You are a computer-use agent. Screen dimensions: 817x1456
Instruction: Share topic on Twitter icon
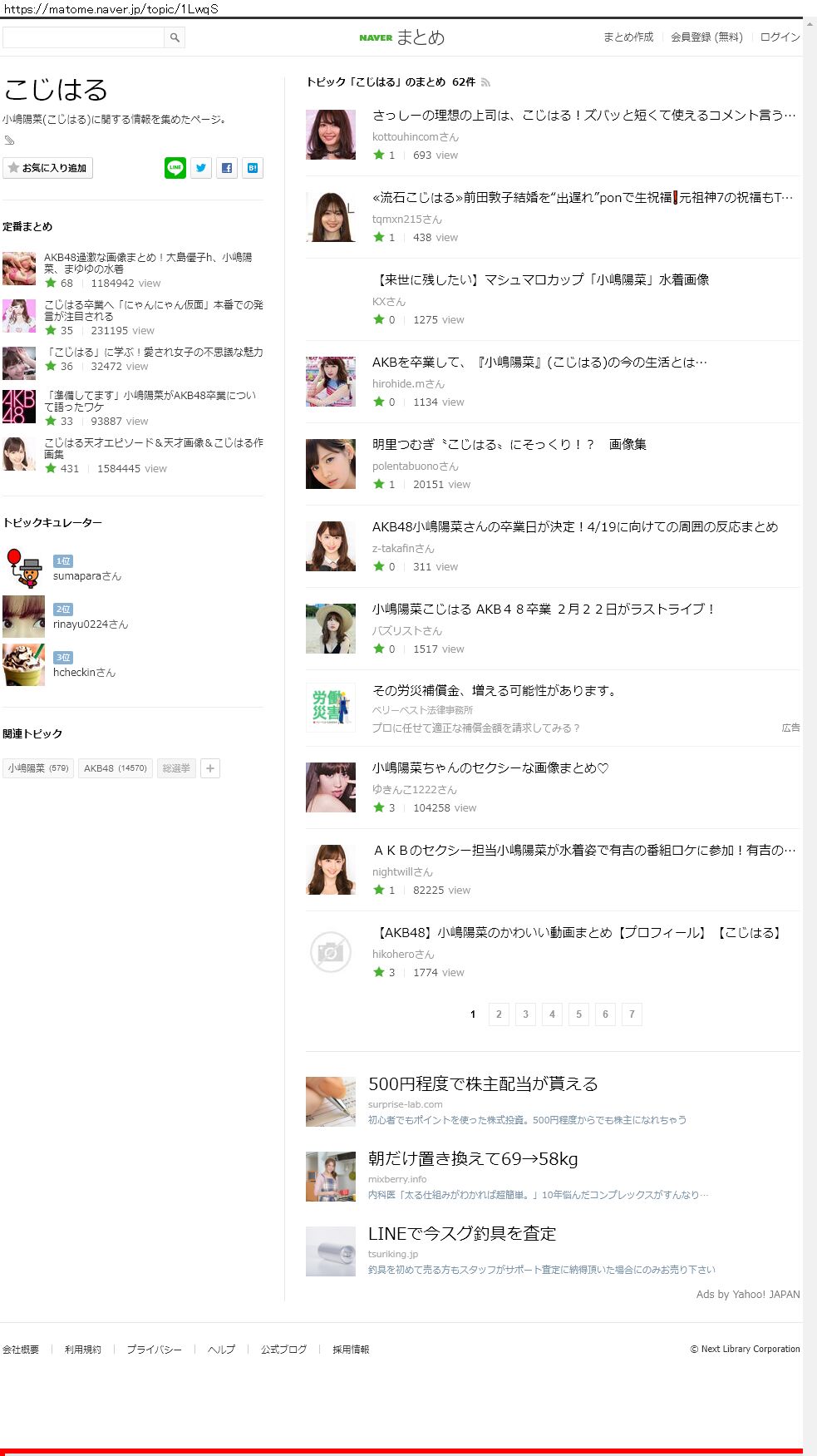coord(201,168)
